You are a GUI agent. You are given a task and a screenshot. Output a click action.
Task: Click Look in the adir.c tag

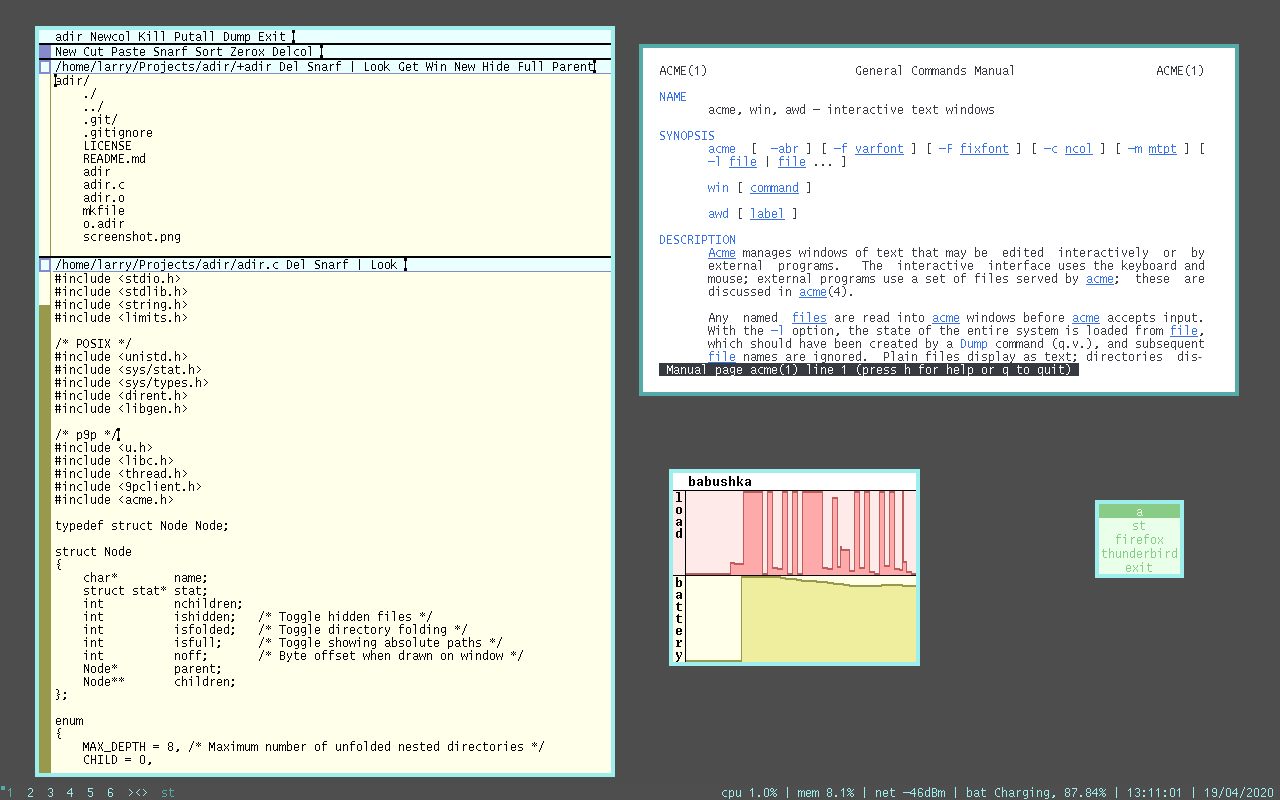tap(384, 265)
